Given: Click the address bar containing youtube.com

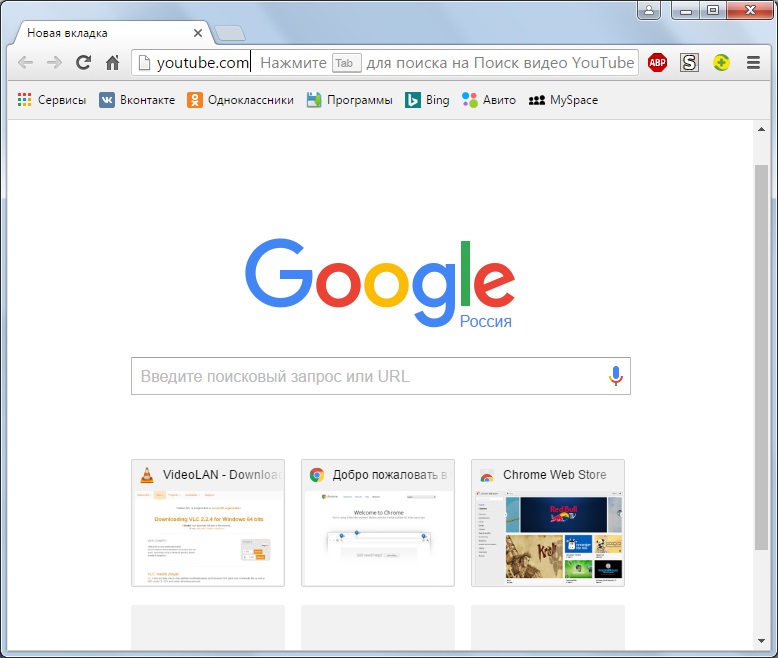Looking at the screenshot, I should 385,63.
